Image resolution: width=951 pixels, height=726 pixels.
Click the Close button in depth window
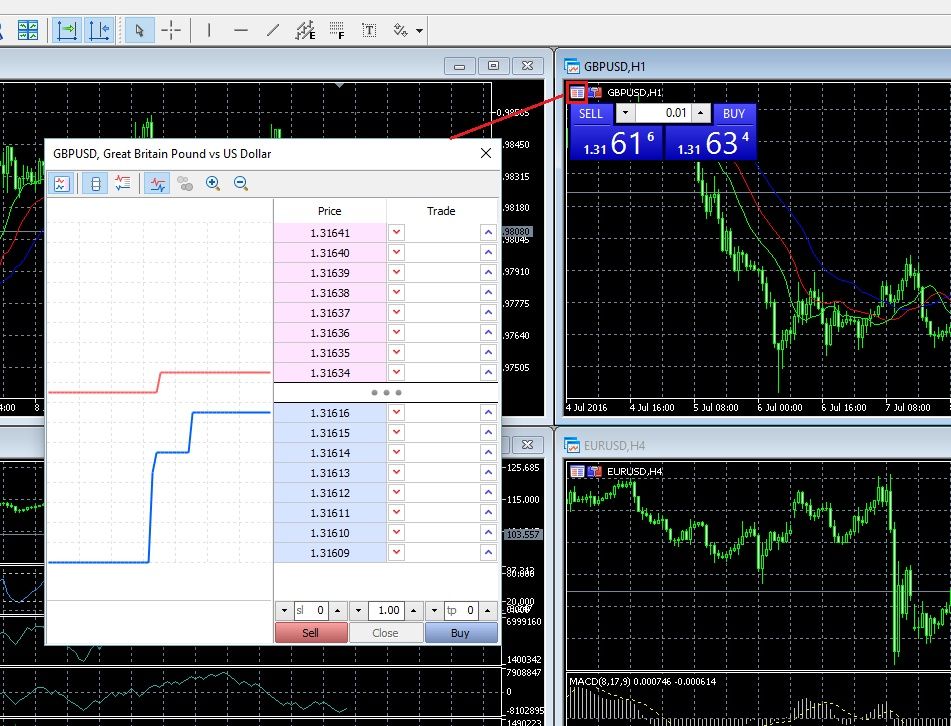tap(386, 633)
